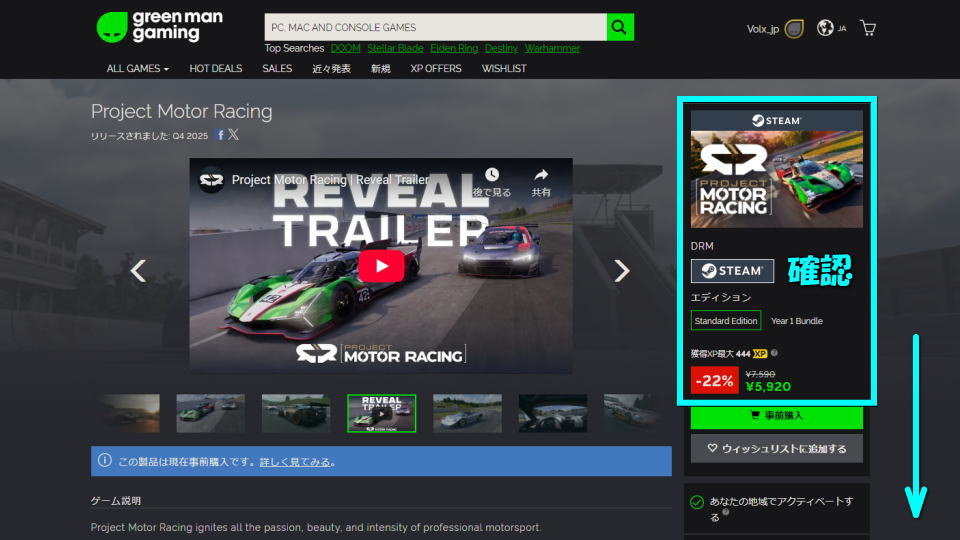This screenshot has height=540, width=960.
Task: Select the last partially visible thumbnail
Action: pos(633,413)
